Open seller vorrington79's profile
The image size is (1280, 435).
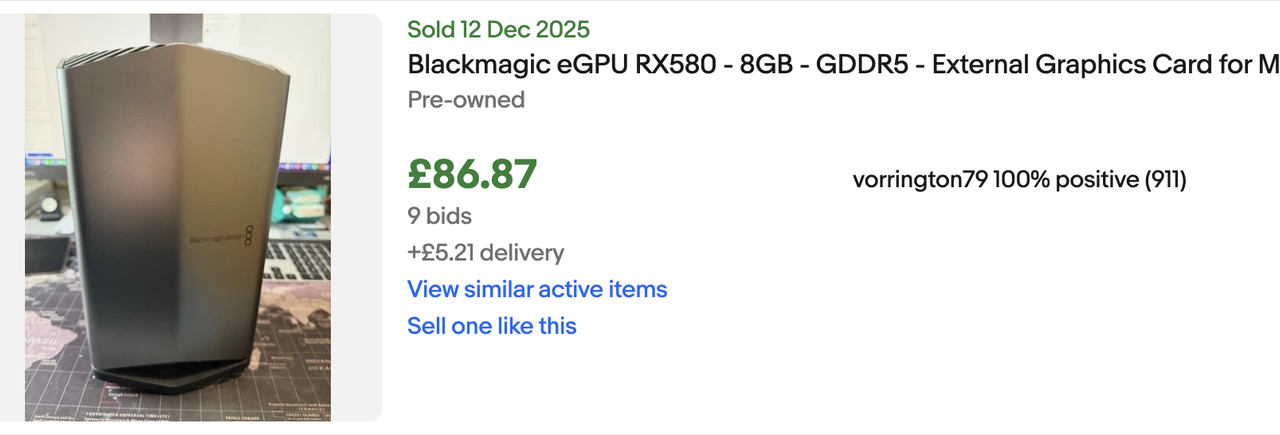click(x=920, y=180)
